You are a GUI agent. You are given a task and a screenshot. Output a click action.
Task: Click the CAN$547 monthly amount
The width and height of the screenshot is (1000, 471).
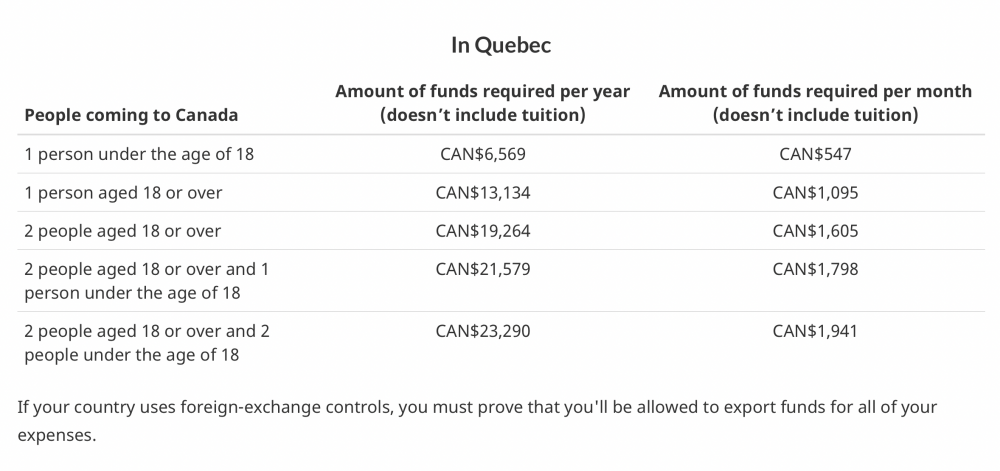pyautogui.click(x=815, y=154)
